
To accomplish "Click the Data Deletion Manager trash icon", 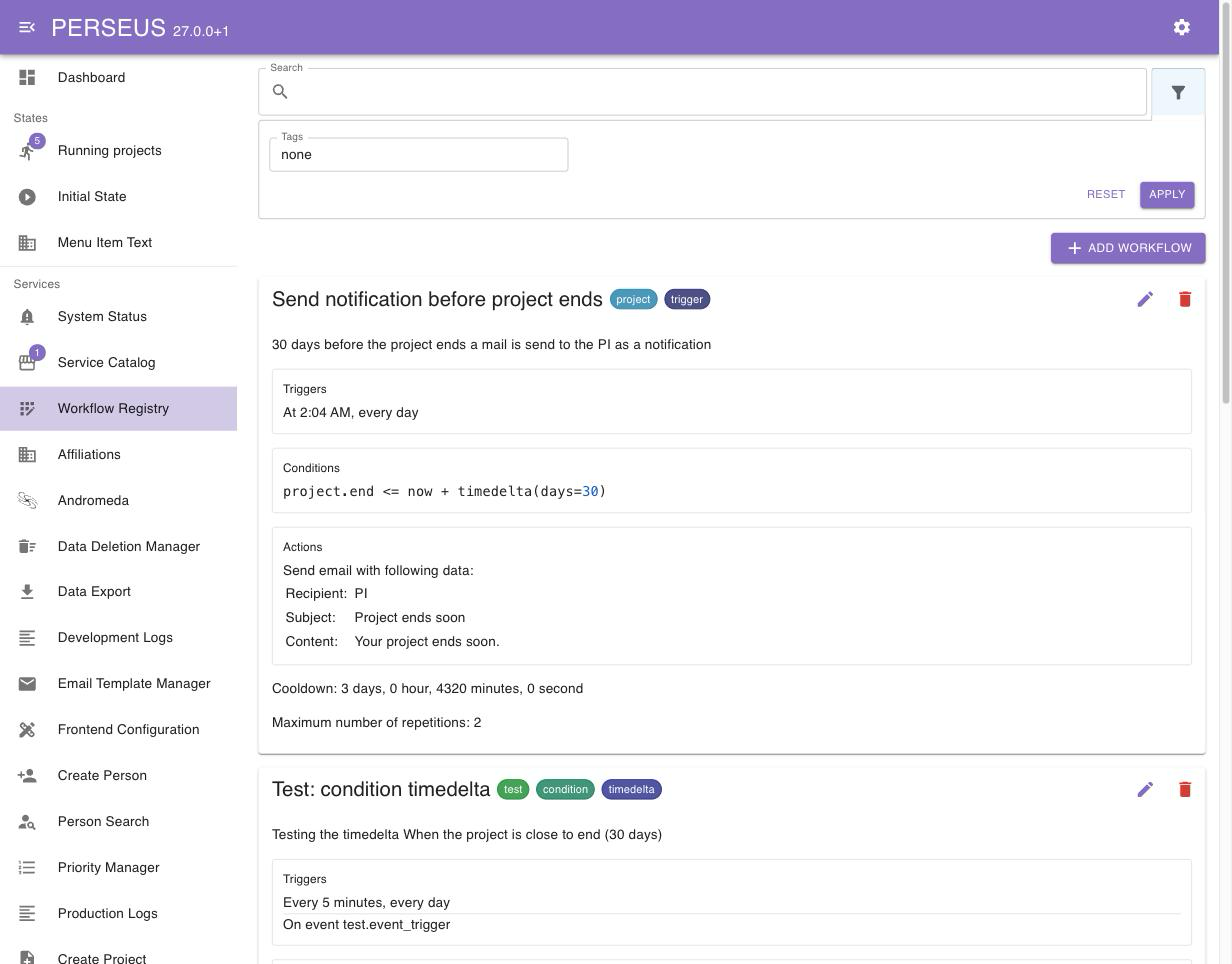I will 27,546.
